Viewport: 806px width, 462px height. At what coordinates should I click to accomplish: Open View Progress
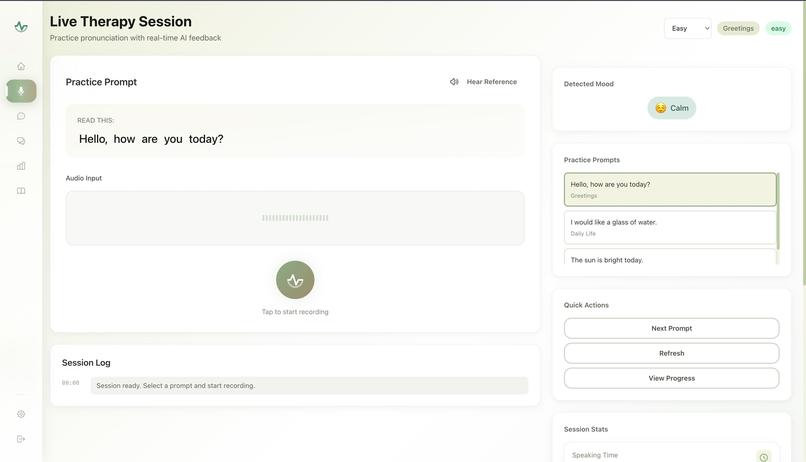671,378
